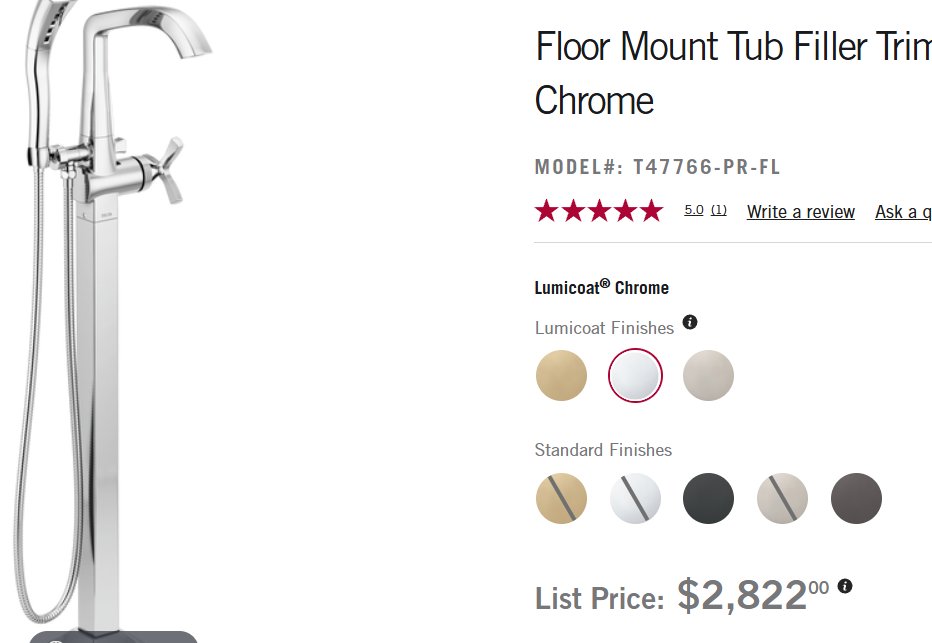Image resolution: width=932 pixels, height=643 pixels.
Task: Click the five red rating stars
Action: pyautogui.click(x=598, y=211)
